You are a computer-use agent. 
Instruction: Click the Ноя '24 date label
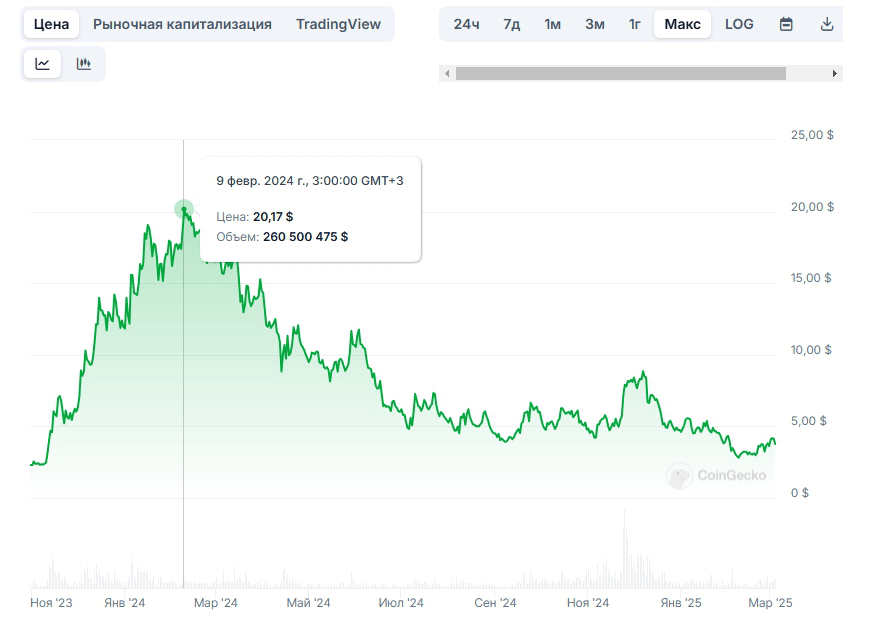pyautogui.click(x=588, y=603)
